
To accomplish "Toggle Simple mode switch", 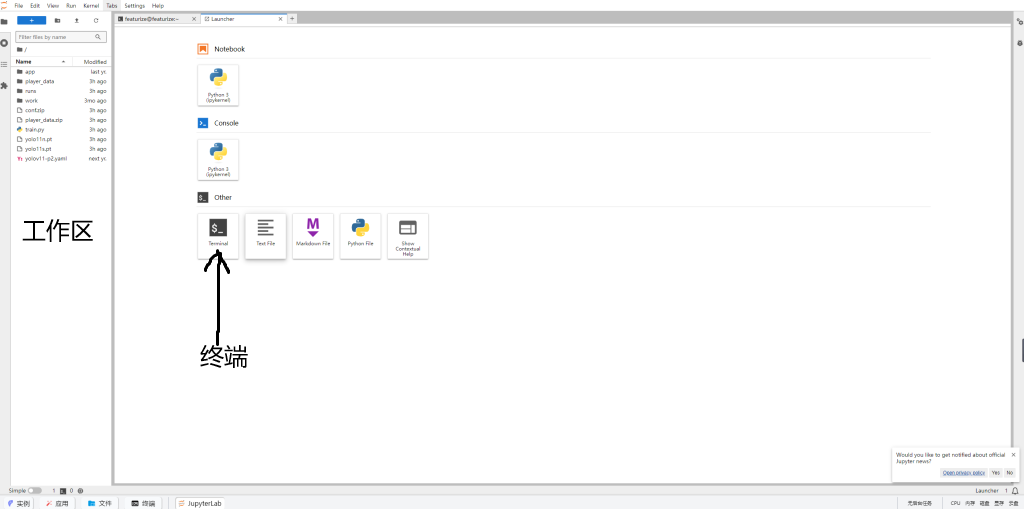I will point(35,491).
